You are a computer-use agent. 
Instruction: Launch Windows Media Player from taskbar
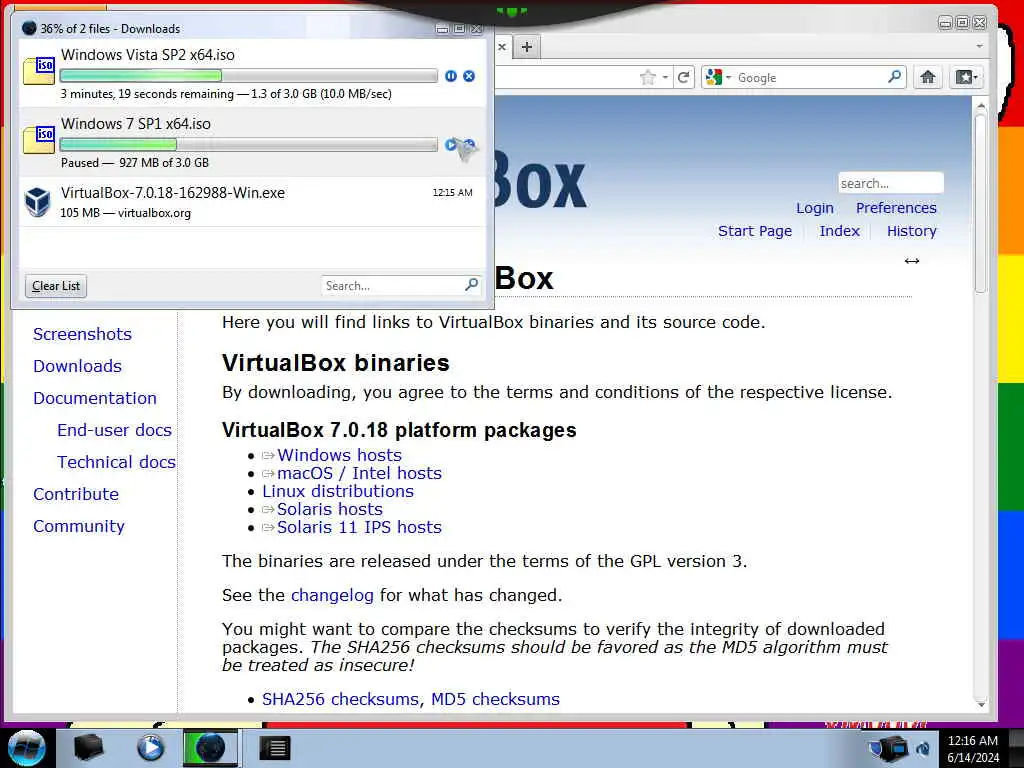(150, 748)
